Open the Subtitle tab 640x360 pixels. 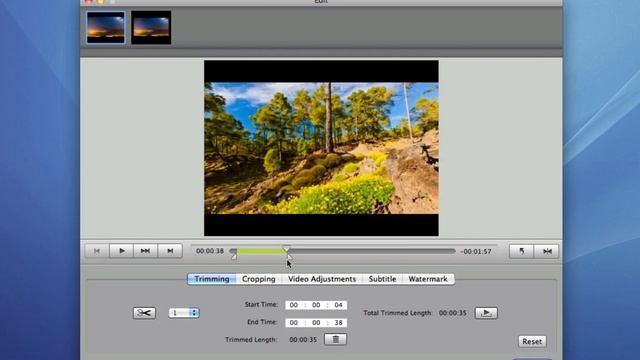(382, 279)
